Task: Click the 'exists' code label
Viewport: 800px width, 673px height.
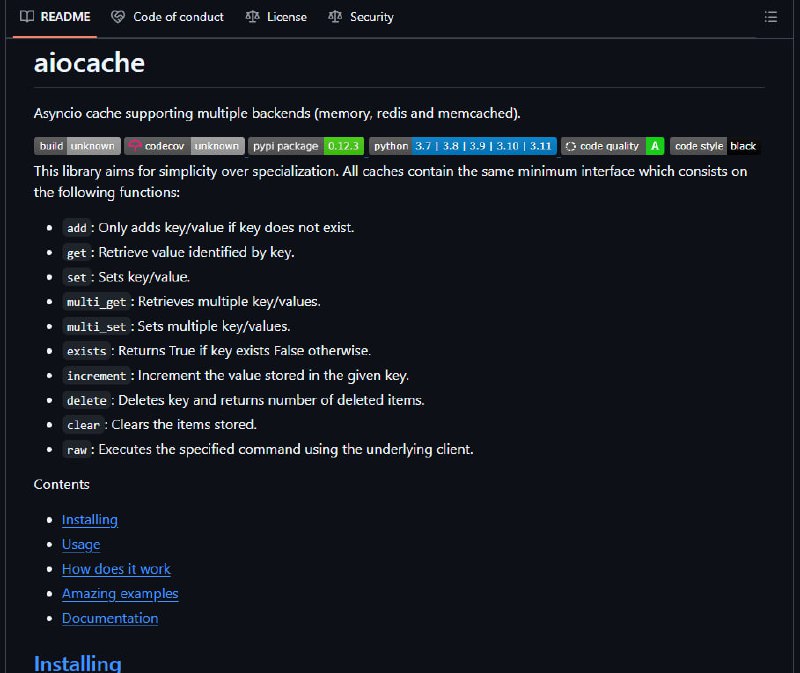Action: 87,351
